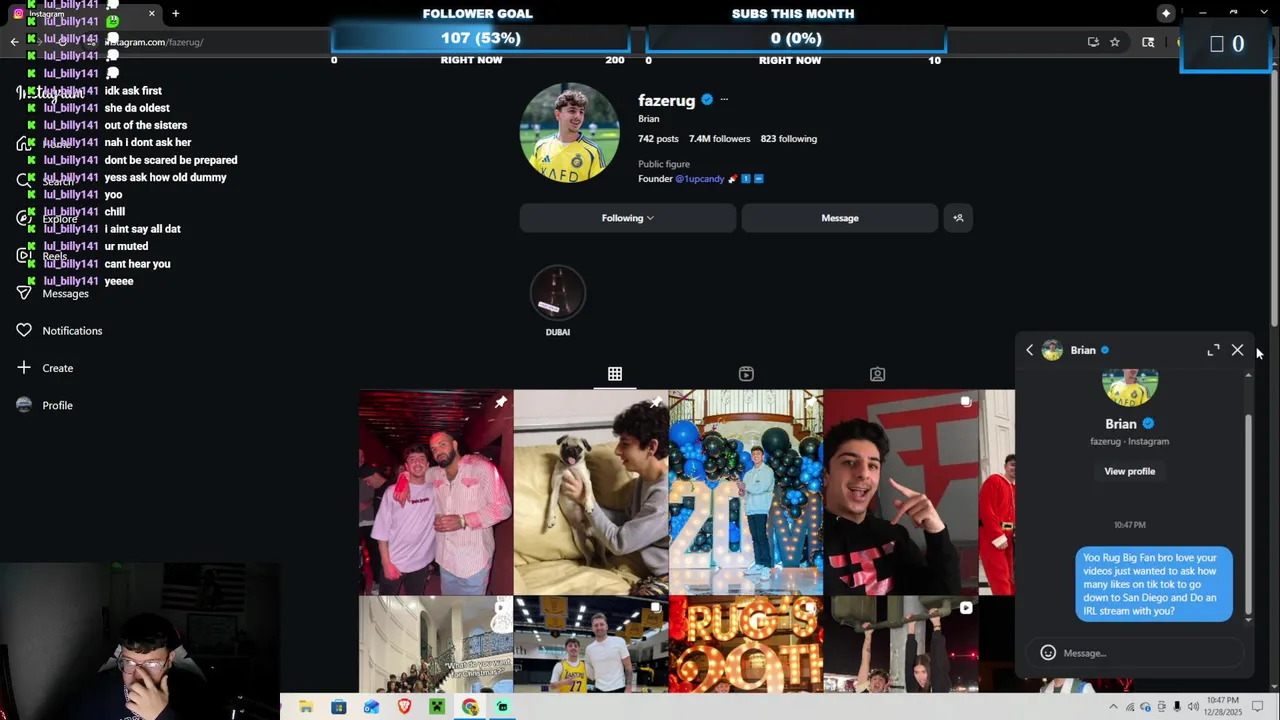Open the pinned post with two men

click(436, 493)
